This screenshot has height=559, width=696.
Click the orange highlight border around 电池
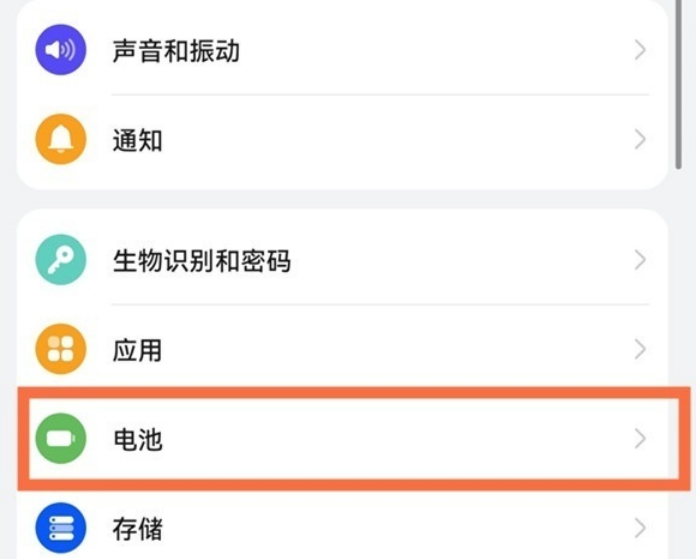coord(354,393)
